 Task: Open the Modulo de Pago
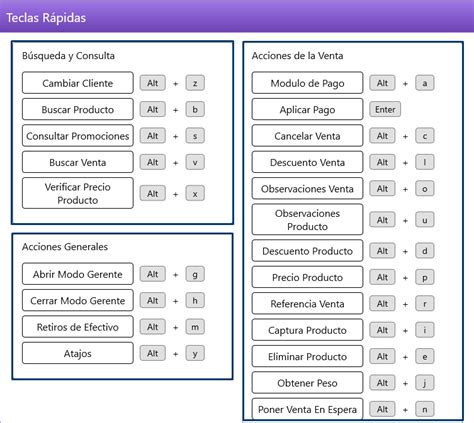coord(307,83)
